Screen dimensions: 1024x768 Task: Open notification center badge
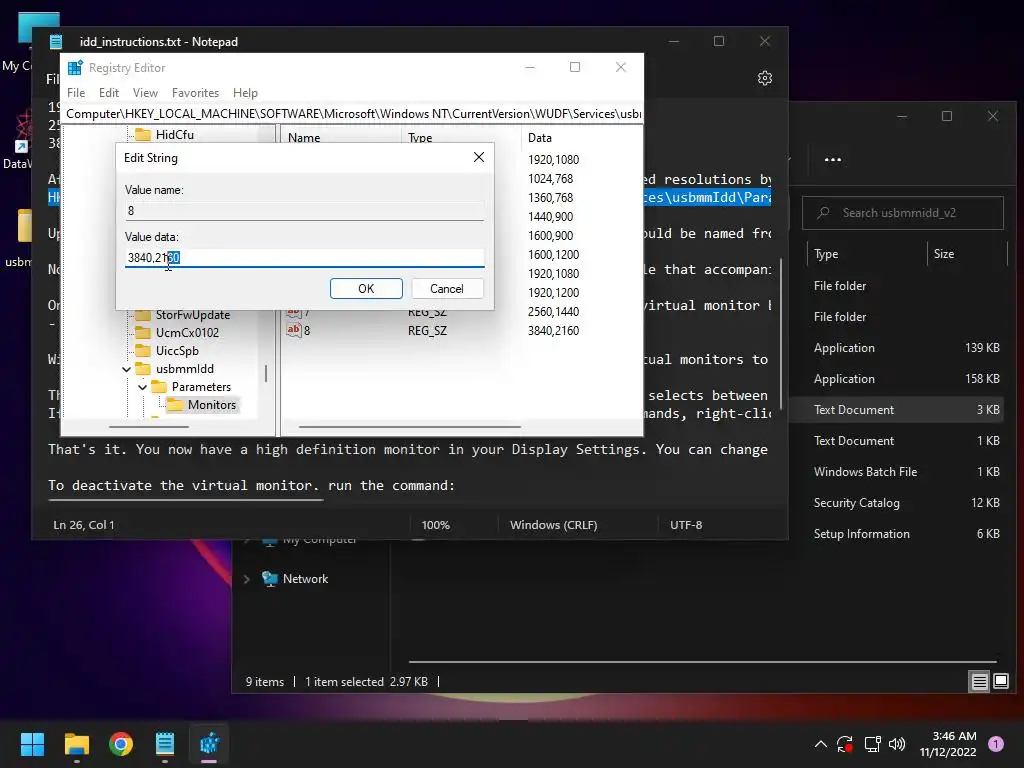(995, 744)
